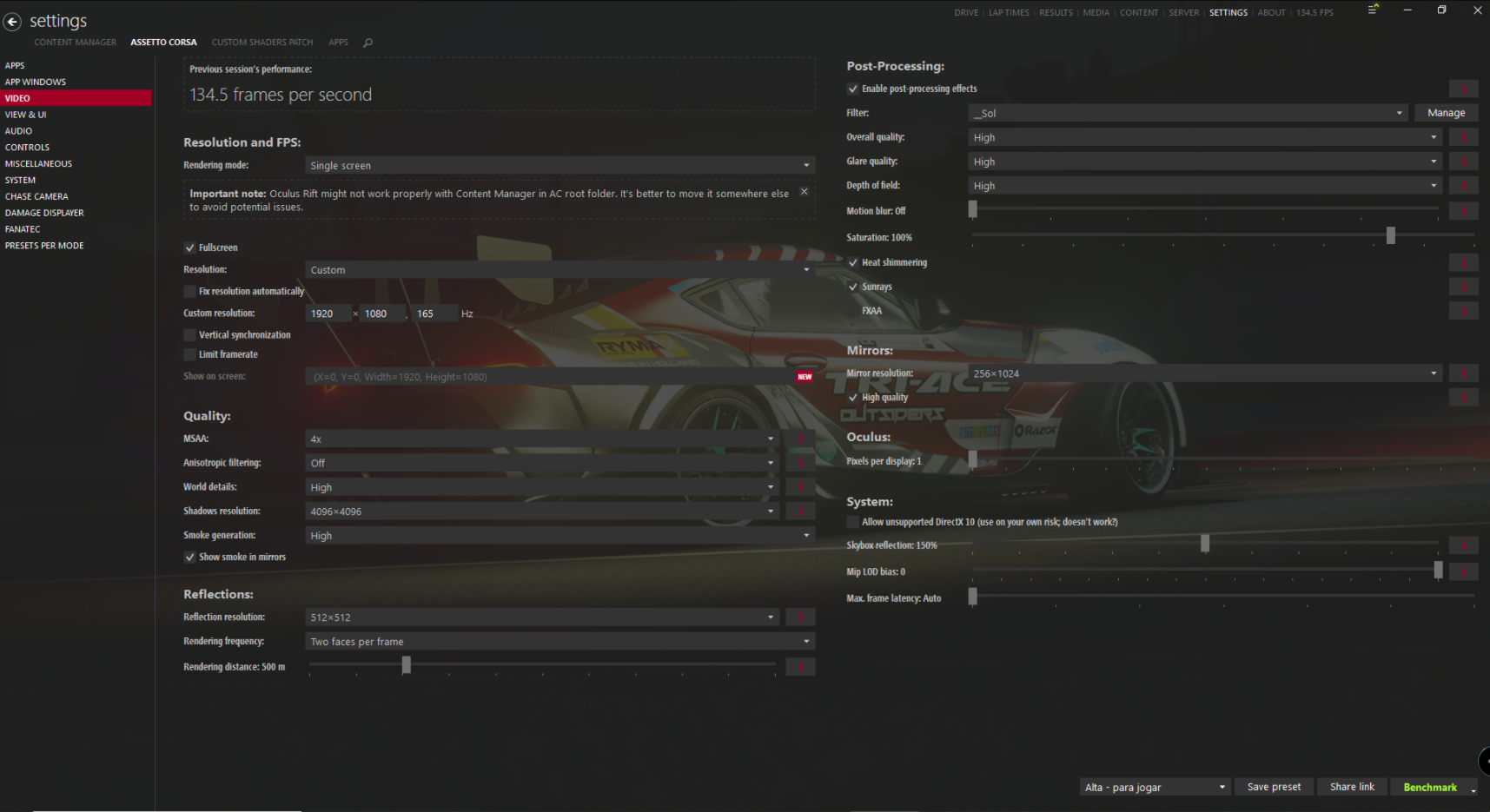Click the Share link button
This screenshot has height=812, width=1490.
click(x=1352, y=787)
